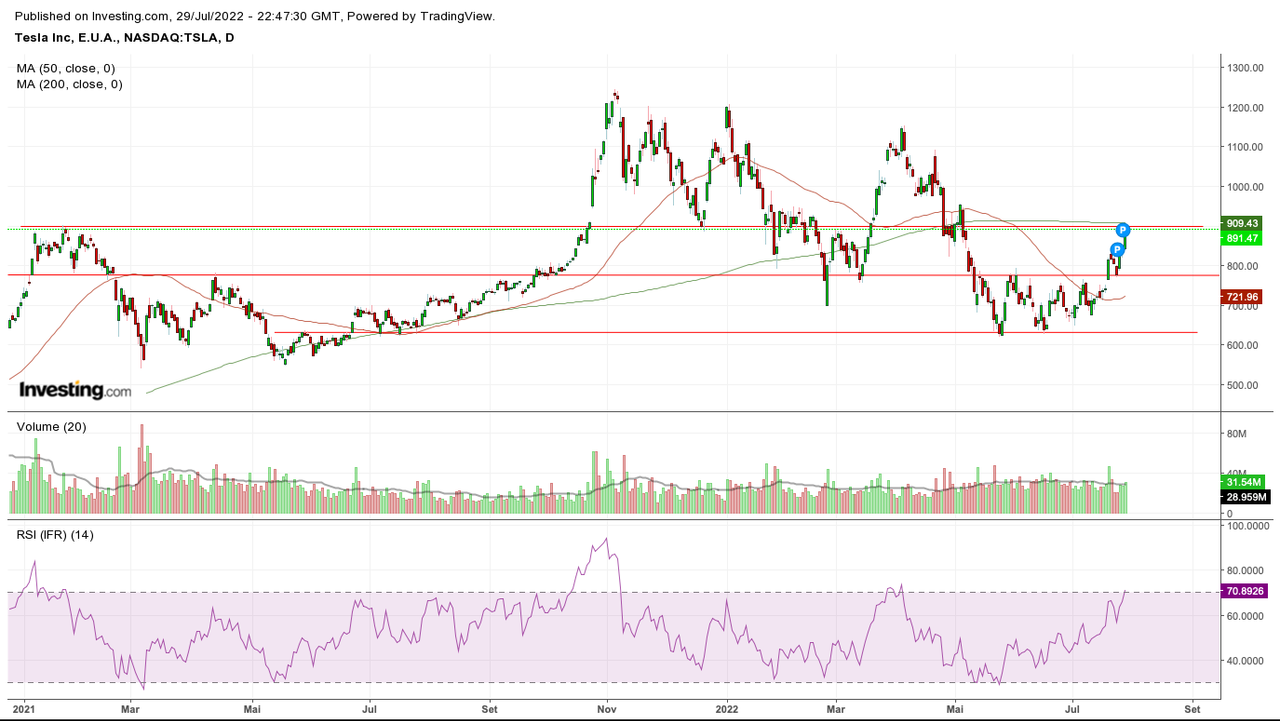Click the 909.43 price tag on the axis

pos(1242,223)
